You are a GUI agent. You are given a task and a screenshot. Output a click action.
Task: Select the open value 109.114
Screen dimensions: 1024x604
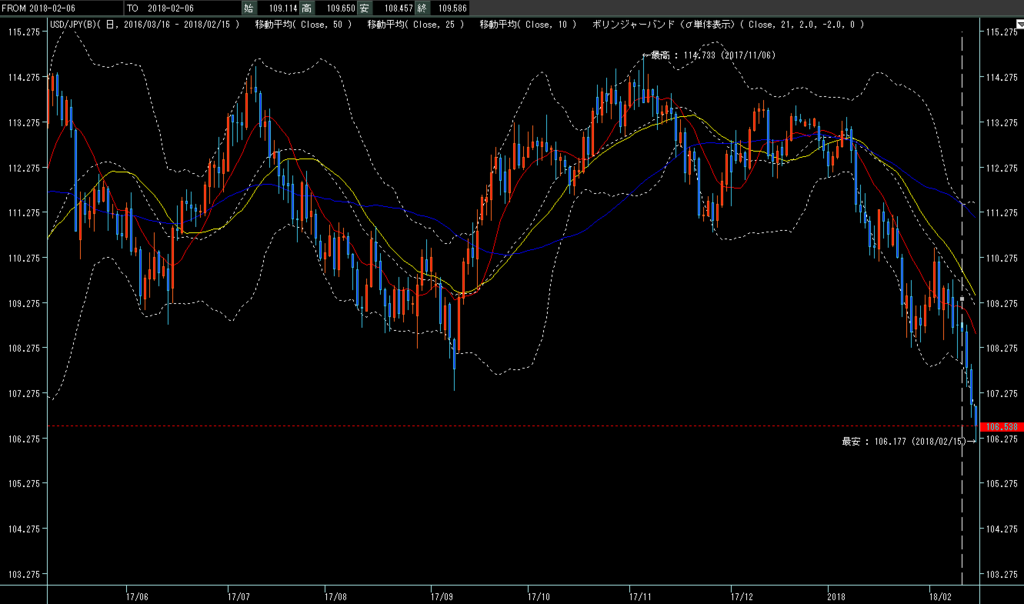coord(283,8)
